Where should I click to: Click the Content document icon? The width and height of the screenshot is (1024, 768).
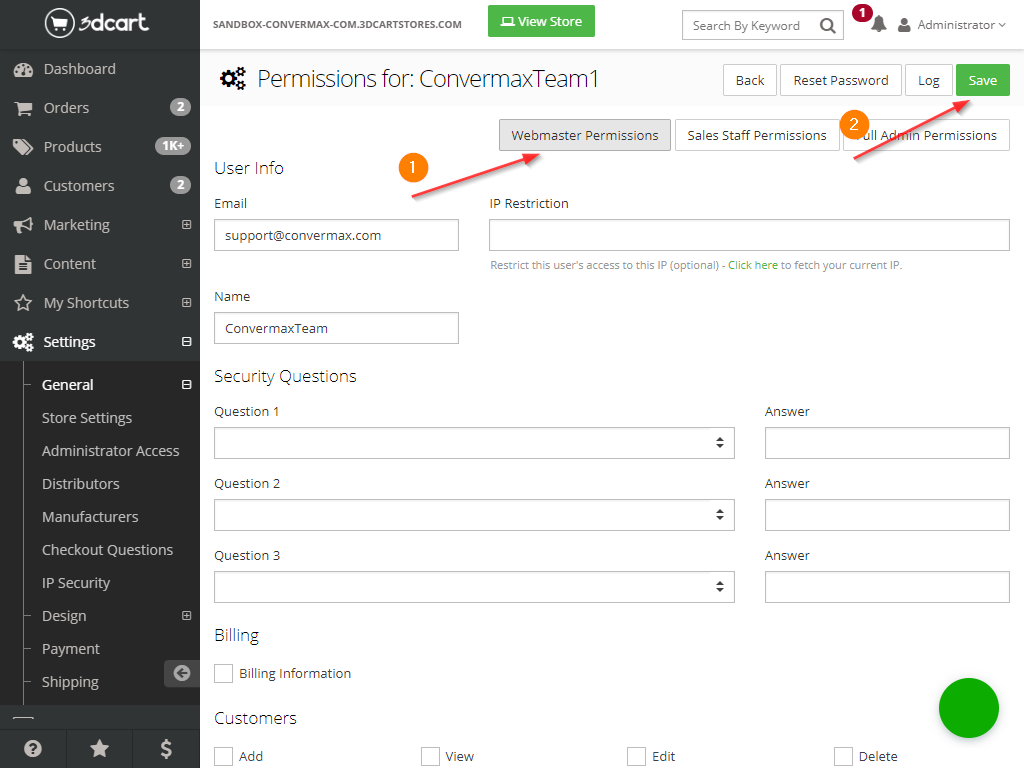point(23,264)
